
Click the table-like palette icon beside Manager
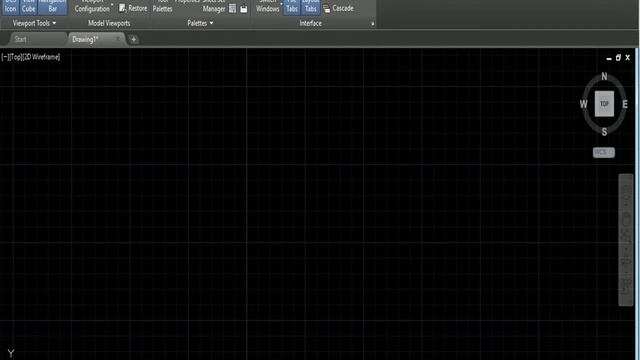232,9
